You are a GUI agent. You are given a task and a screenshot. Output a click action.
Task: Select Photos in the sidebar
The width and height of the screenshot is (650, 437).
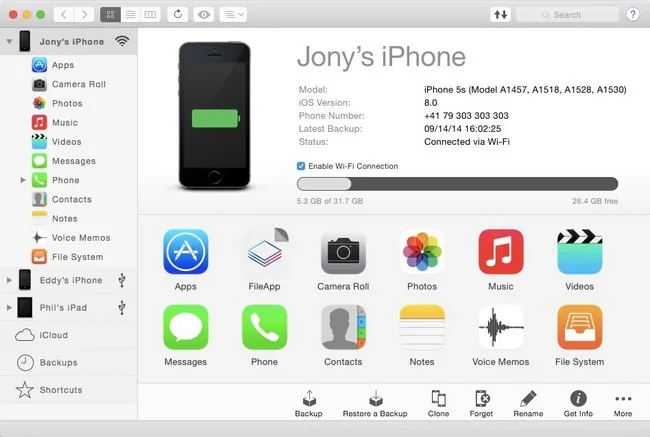point(68,103)
